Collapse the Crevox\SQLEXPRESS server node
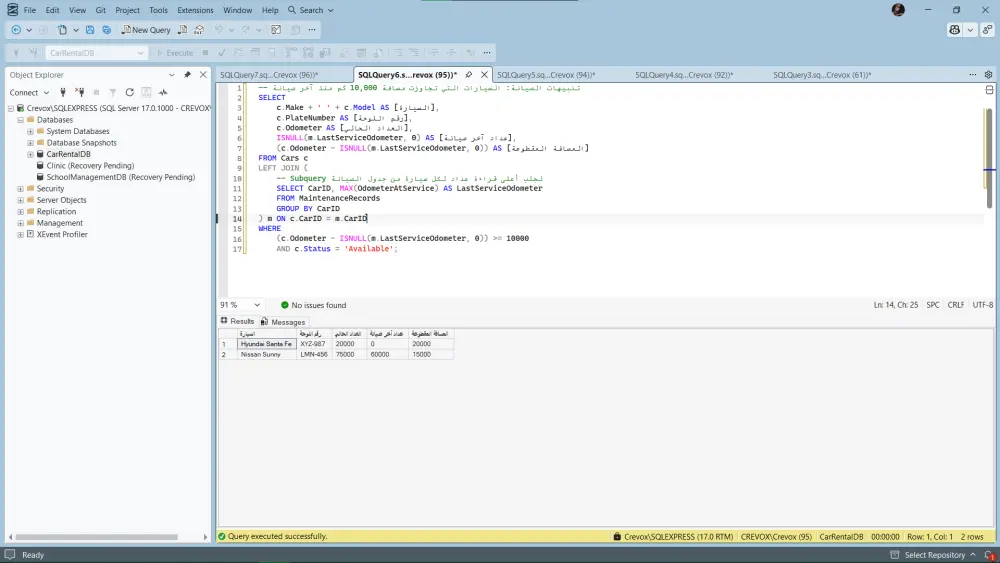The height and width of the screenshot is (563, 1000). (x=11, y=108)
